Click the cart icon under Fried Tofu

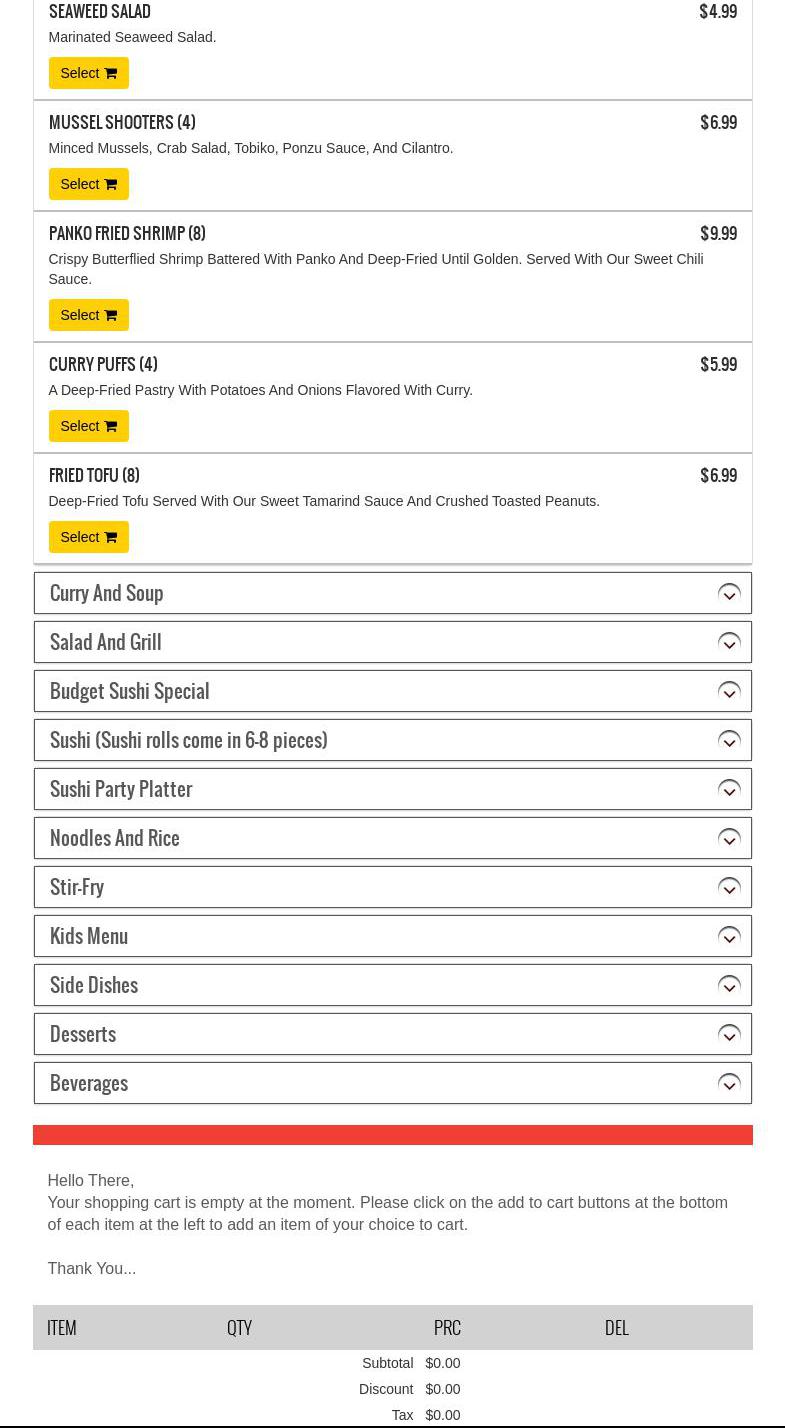110,537
